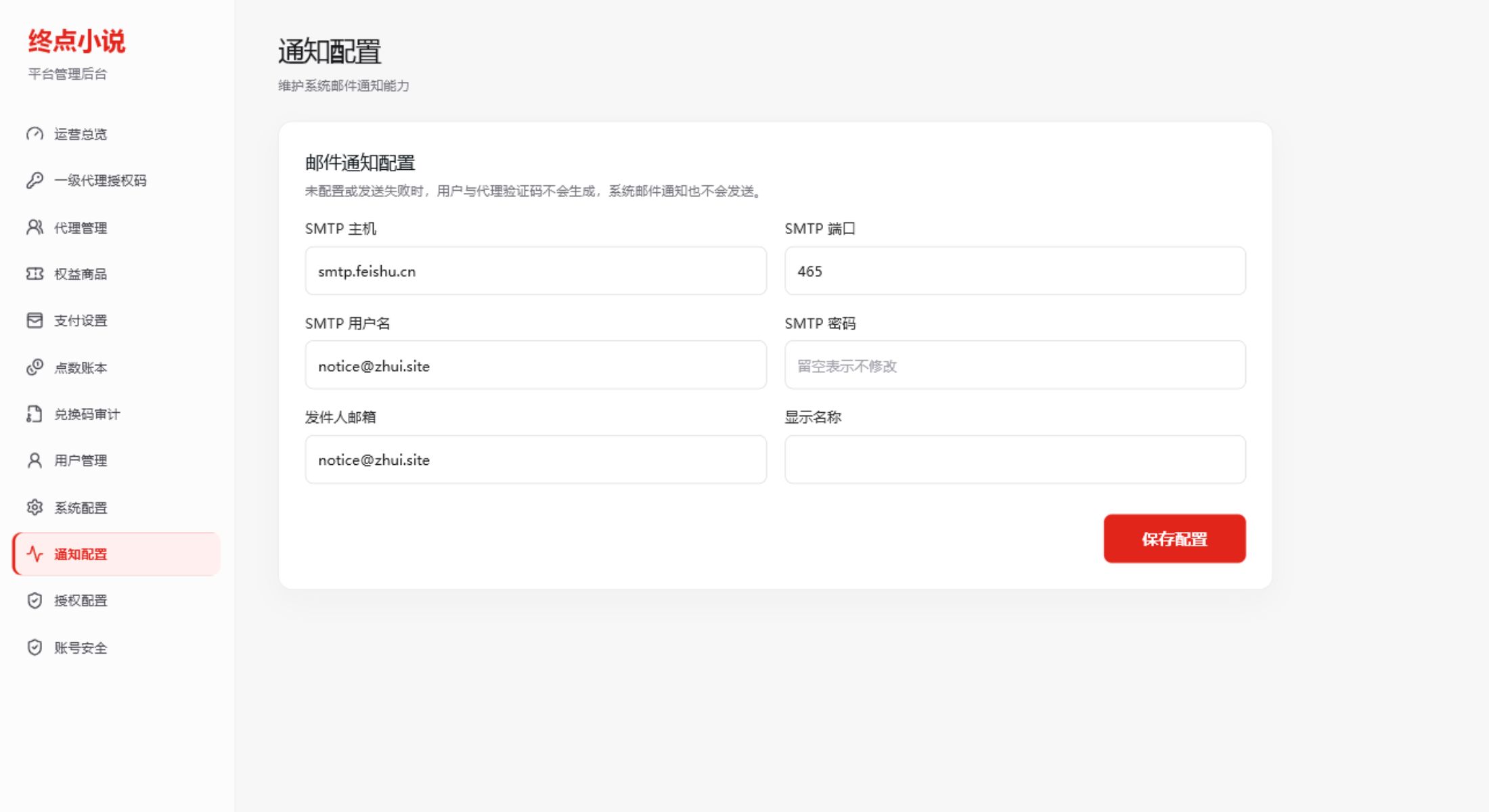
Task: Open the 授权配置 page
Action: tap(116, 600)
